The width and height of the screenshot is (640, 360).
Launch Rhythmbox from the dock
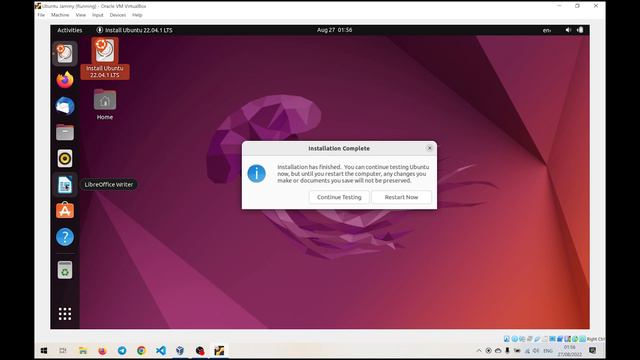pyautogui.click(x=65, y=158)
